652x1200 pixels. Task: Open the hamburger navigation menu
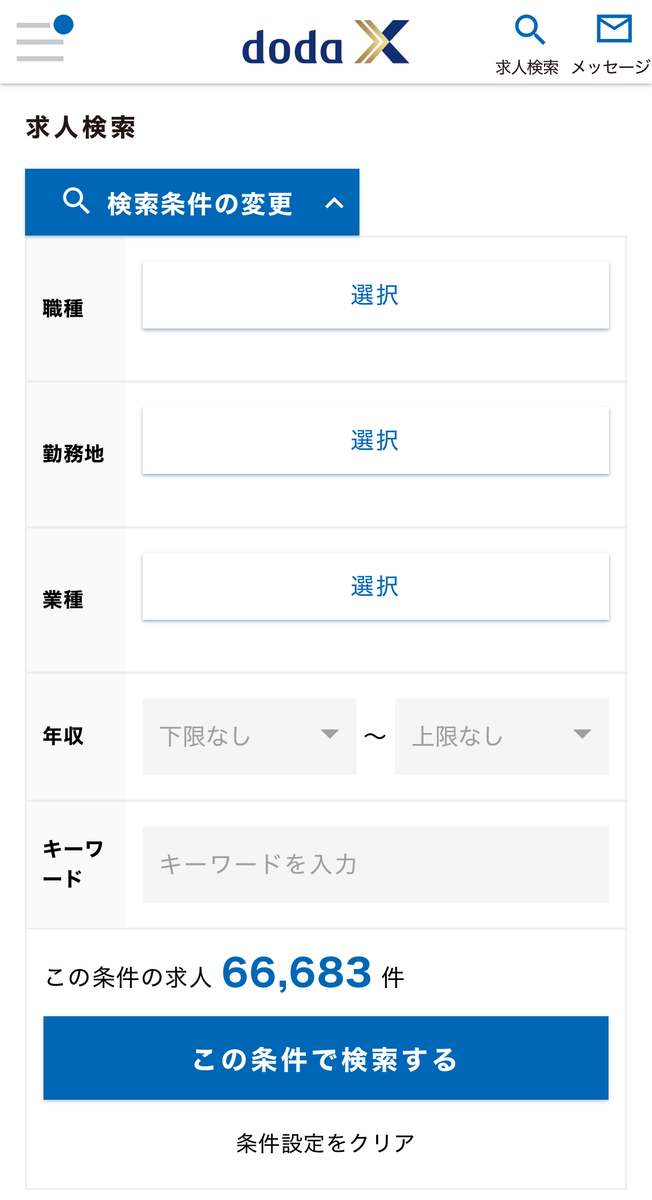[x=40, y=40]
